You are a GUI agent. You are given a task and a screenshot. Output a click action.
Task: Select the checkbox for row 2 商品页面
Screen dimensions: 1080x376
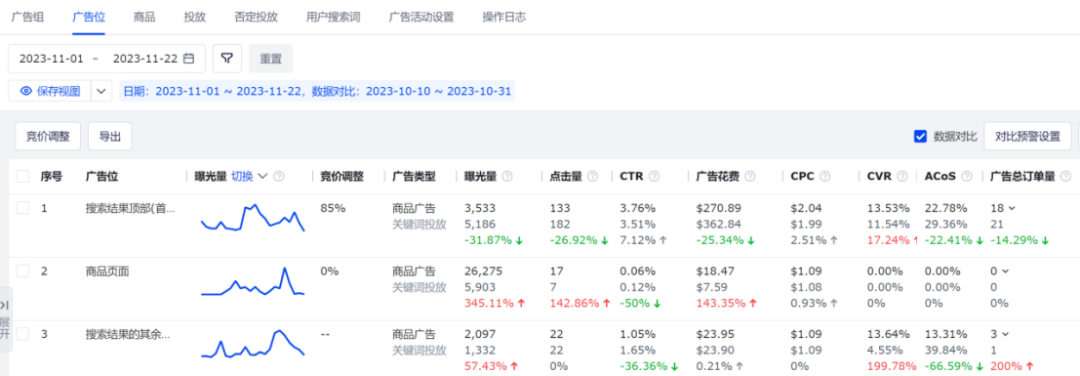coord(23,271)
